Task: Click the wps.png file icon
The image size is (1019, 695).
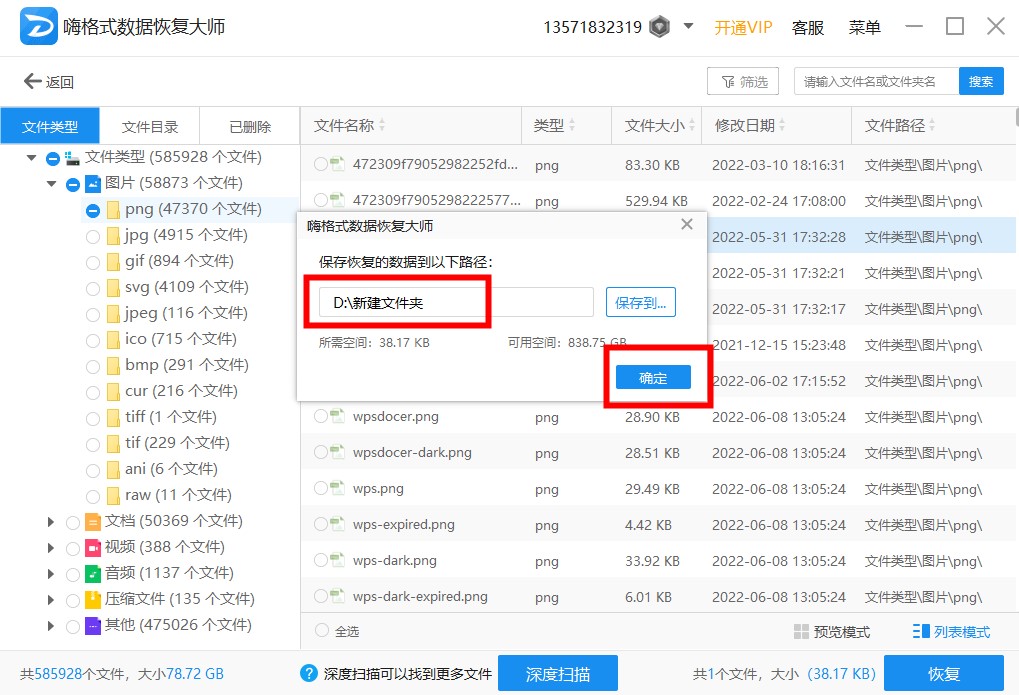Action: (337, 488)
